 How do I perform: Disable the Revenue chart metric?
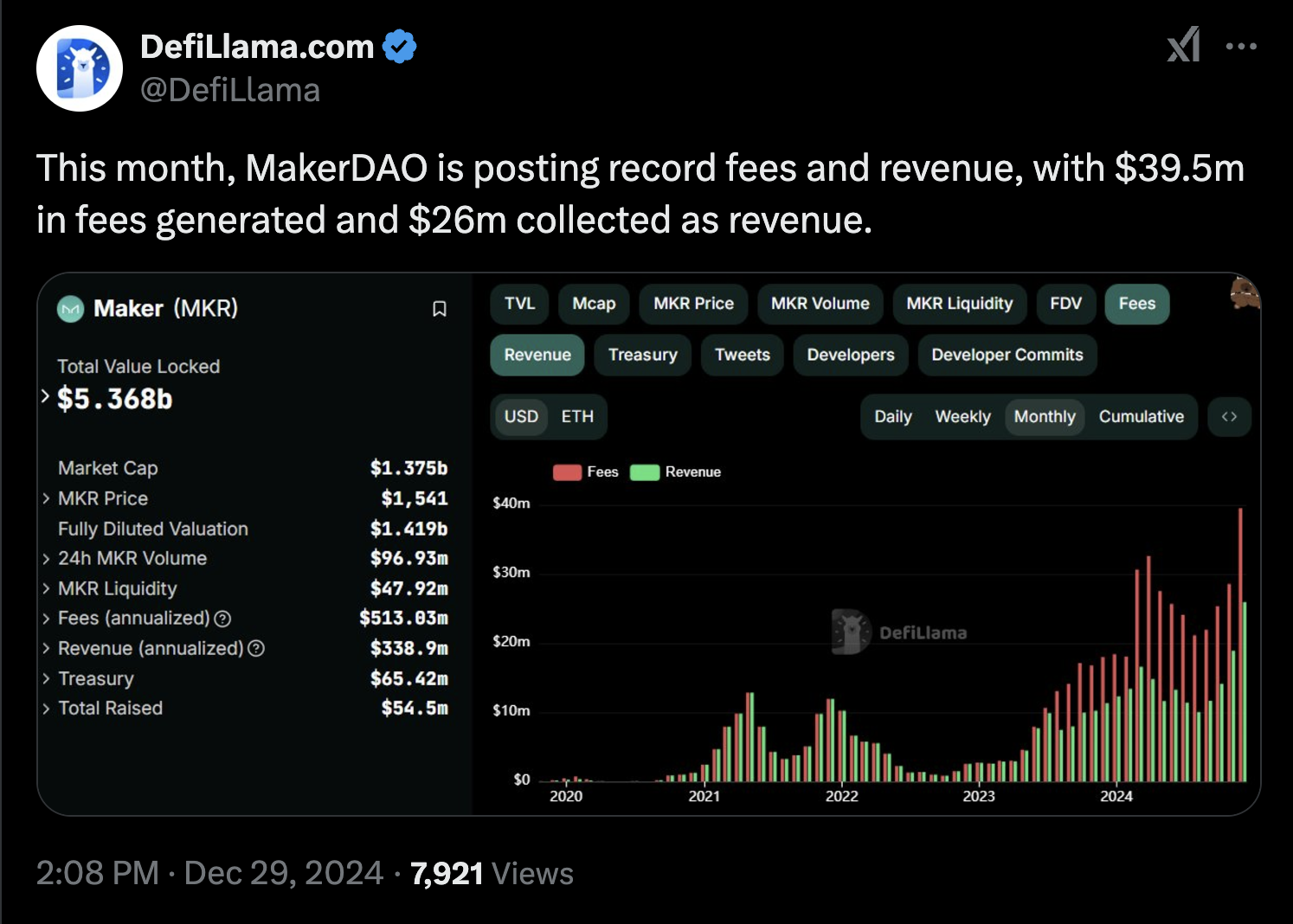[x=537, y=355]
